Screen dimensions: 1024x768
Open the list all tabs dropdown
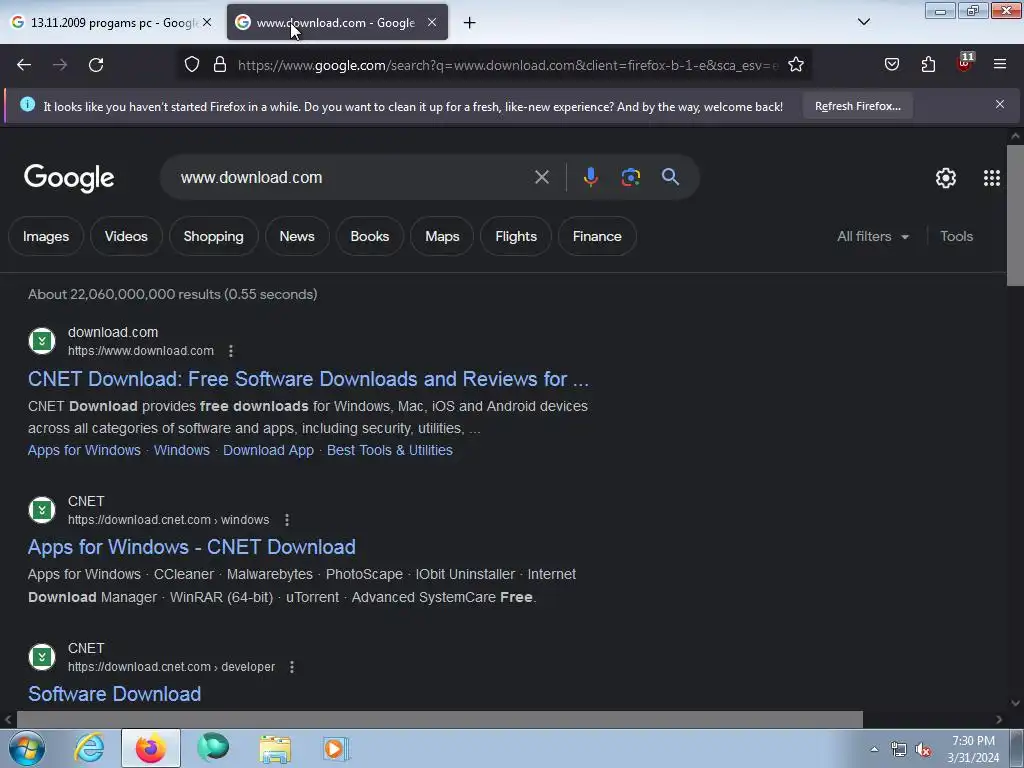coord(863,22)
